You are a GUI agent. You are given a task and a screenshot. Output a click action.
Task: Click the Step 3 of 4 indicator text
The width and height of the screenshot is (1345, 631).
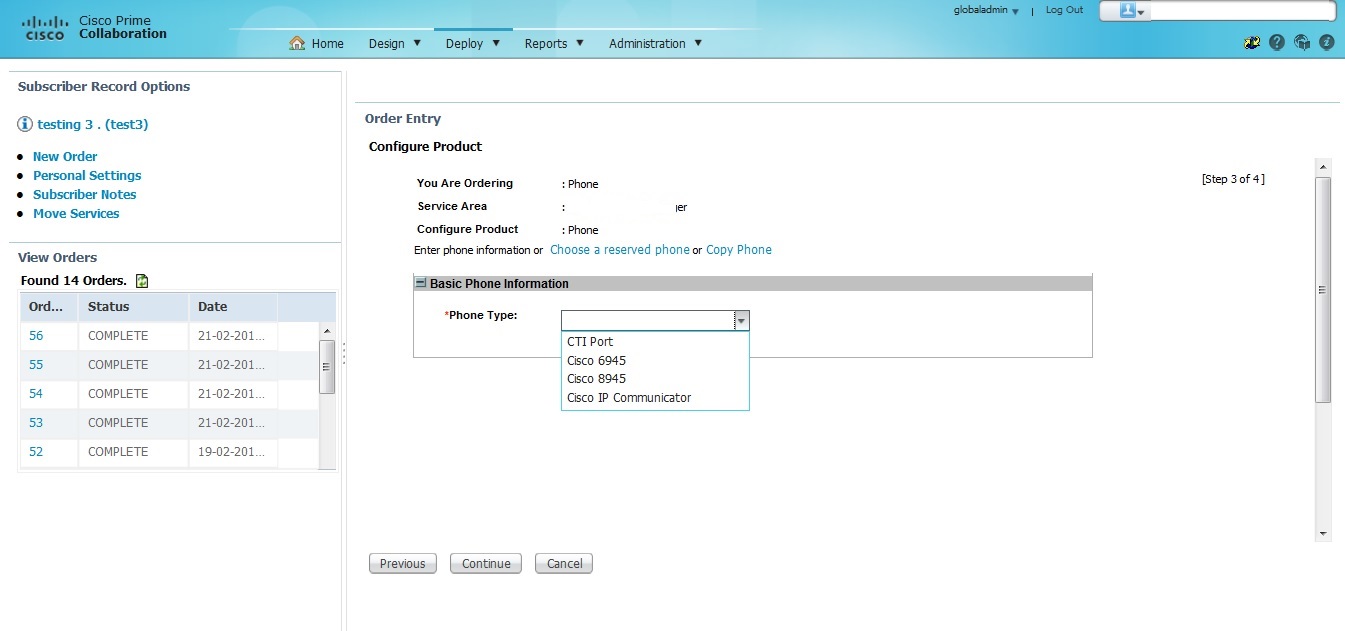pyautogui.click(x=1233, y=180)
